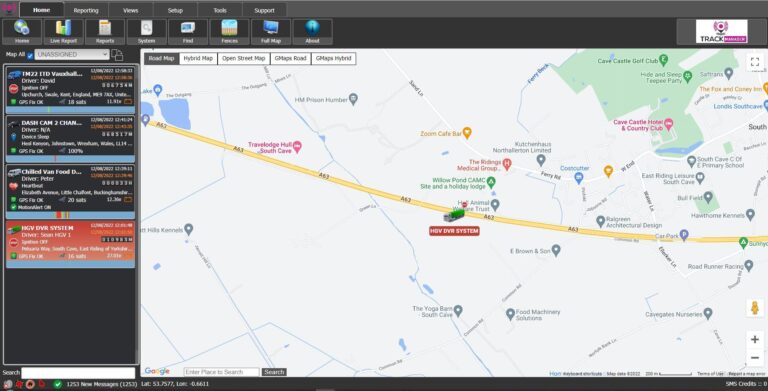The width and height of the screenshot is (768, 391).
Task: Click the Chilled Van activity timeline bar
Action: pyautogui.click(x=71, y=215)
